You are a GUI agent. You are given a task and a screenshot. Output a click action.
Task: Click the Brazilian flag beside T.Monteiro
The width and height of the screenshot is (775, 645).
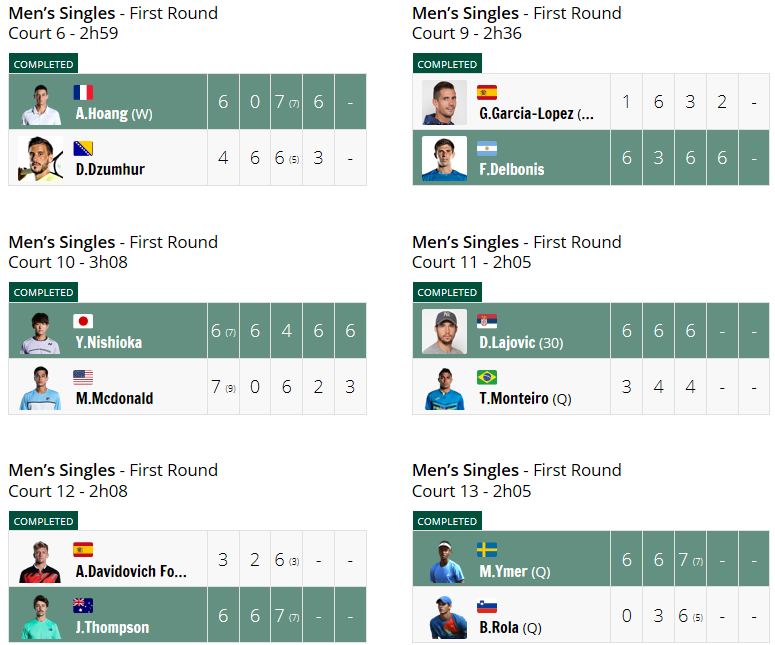click(487, 377)
